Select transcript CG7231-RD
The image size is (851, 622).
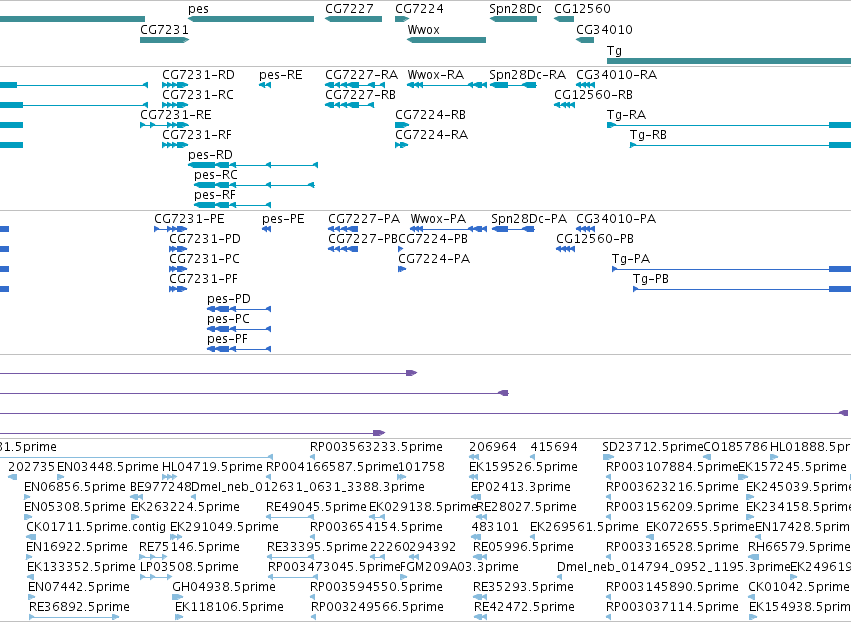(198, 74)
